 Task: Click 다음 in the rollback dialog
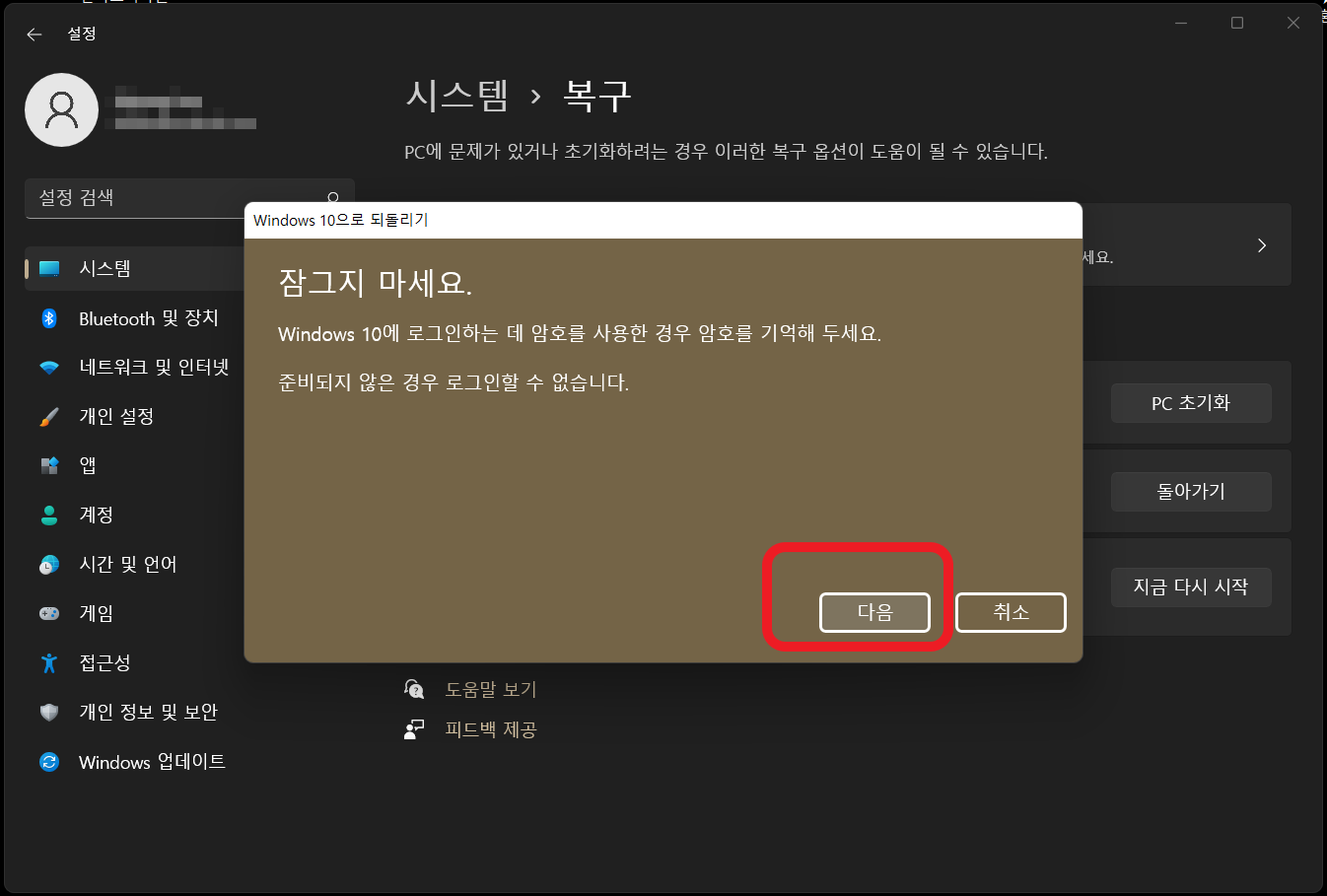coord(874,612)
